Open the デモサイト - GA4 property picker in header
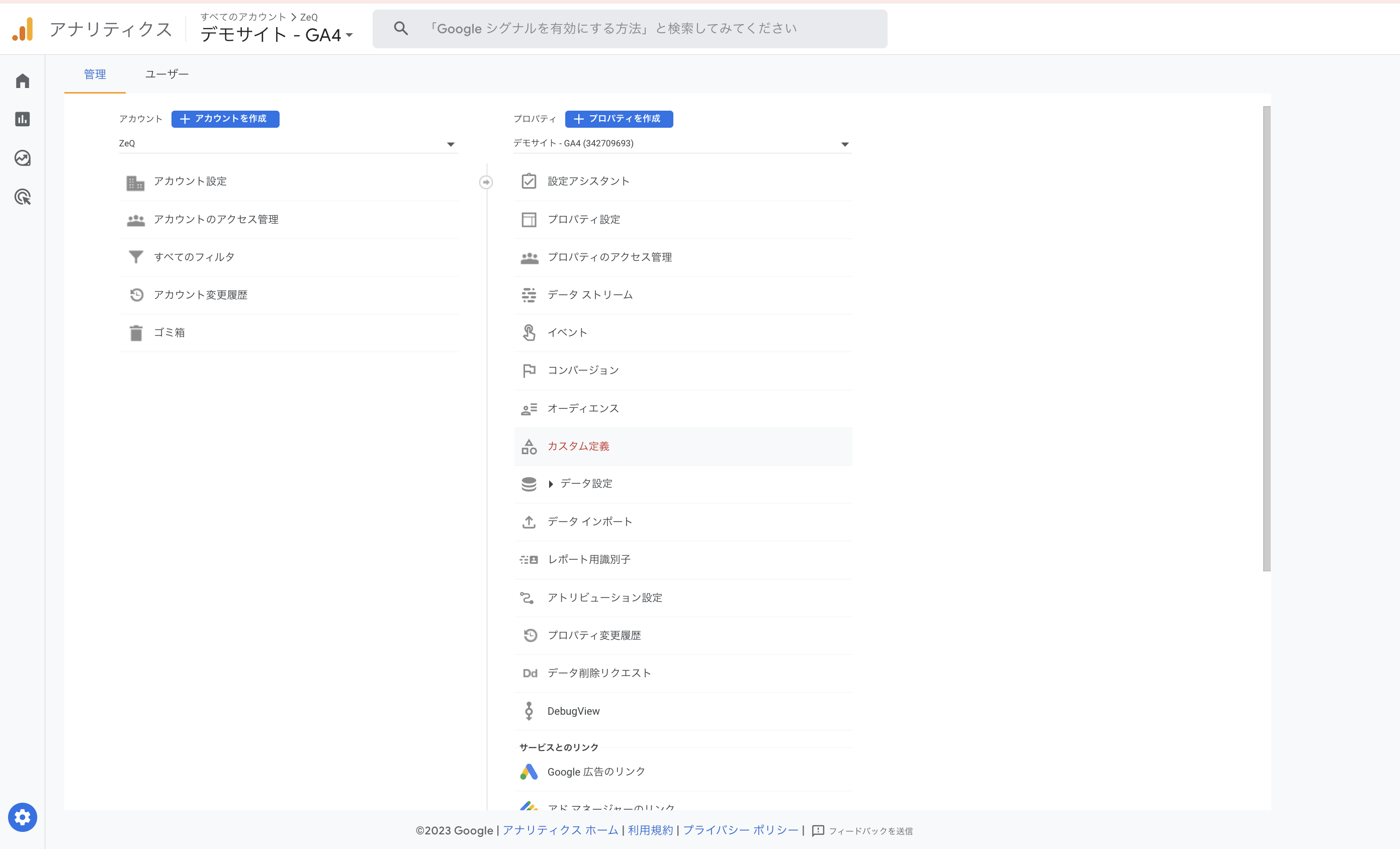1400x849 pixels. pyautogui.click(x=277, y=35)
